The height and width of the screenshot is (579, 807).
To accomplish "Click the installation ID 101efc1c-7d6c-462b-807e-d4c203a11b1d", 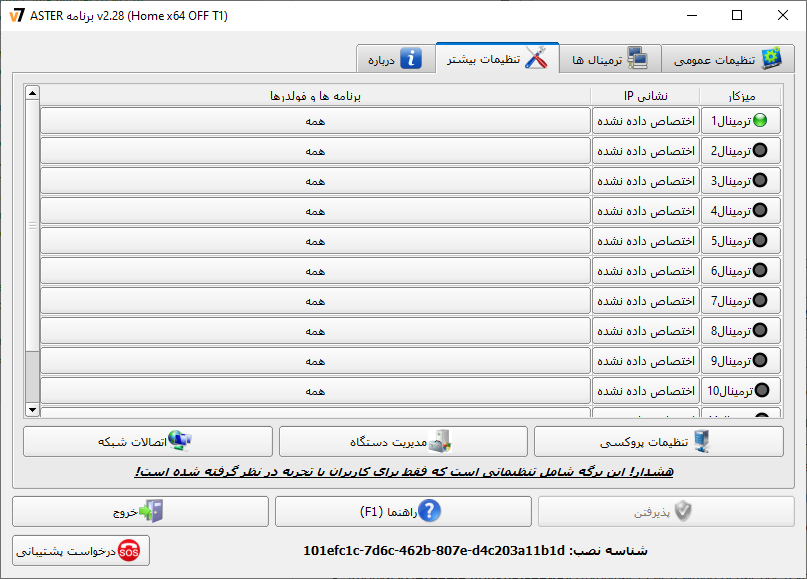I will click(x=434, y=551).
